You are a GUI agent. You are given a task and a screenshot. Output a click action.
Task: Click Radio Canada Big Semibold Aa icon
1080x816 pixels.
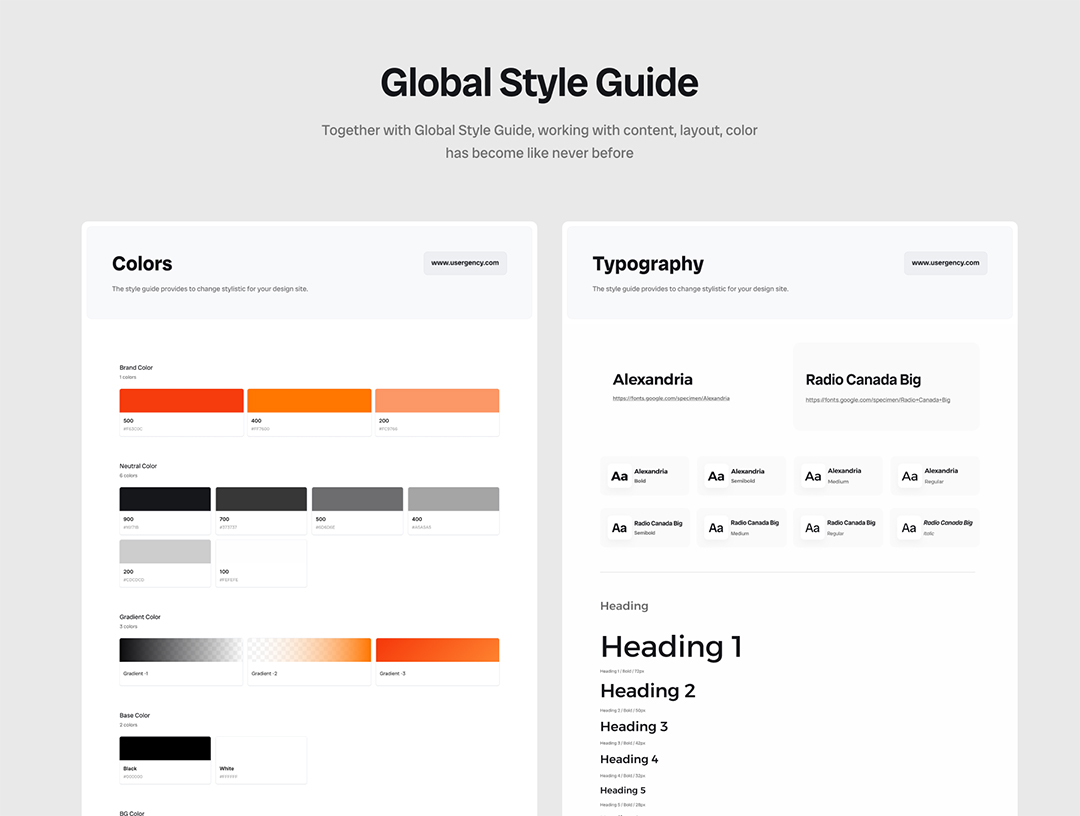coord(620,528)
